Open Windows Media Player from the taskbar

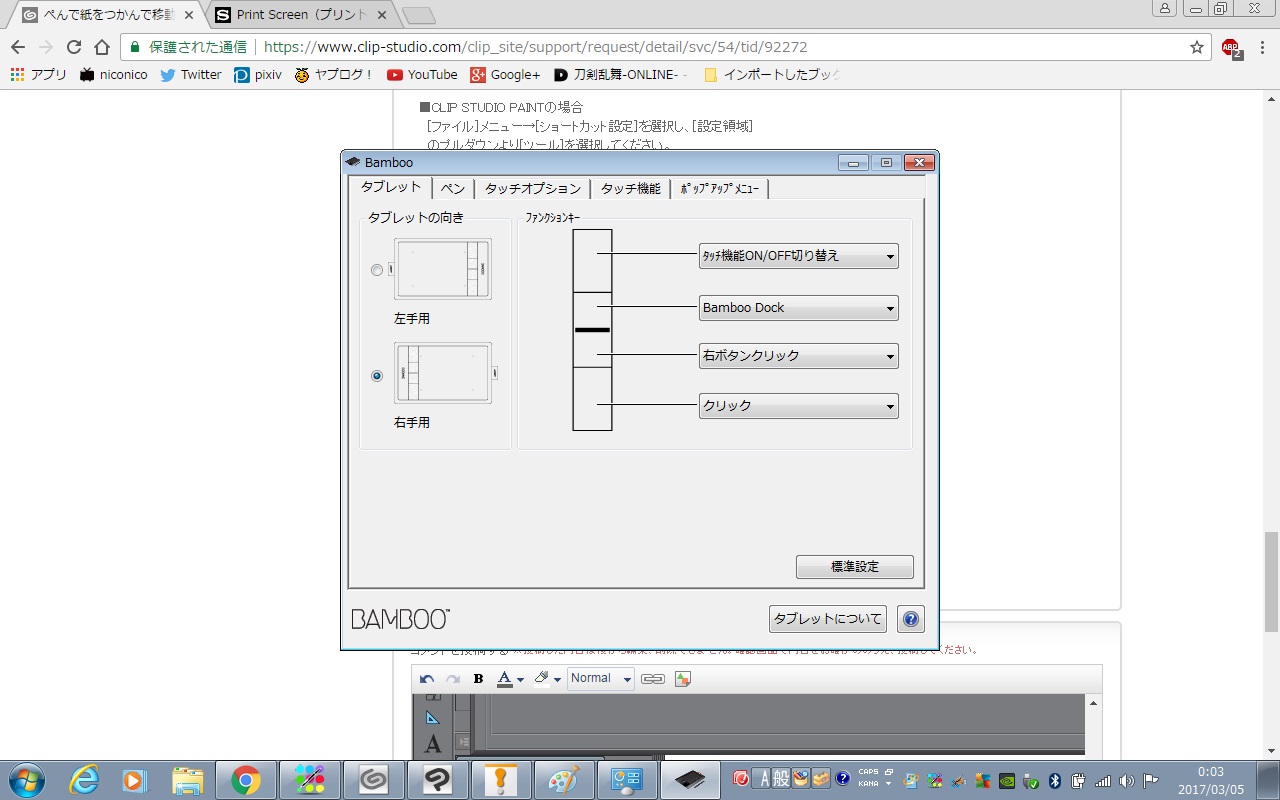pyautogui.click(x=135, y=780)
